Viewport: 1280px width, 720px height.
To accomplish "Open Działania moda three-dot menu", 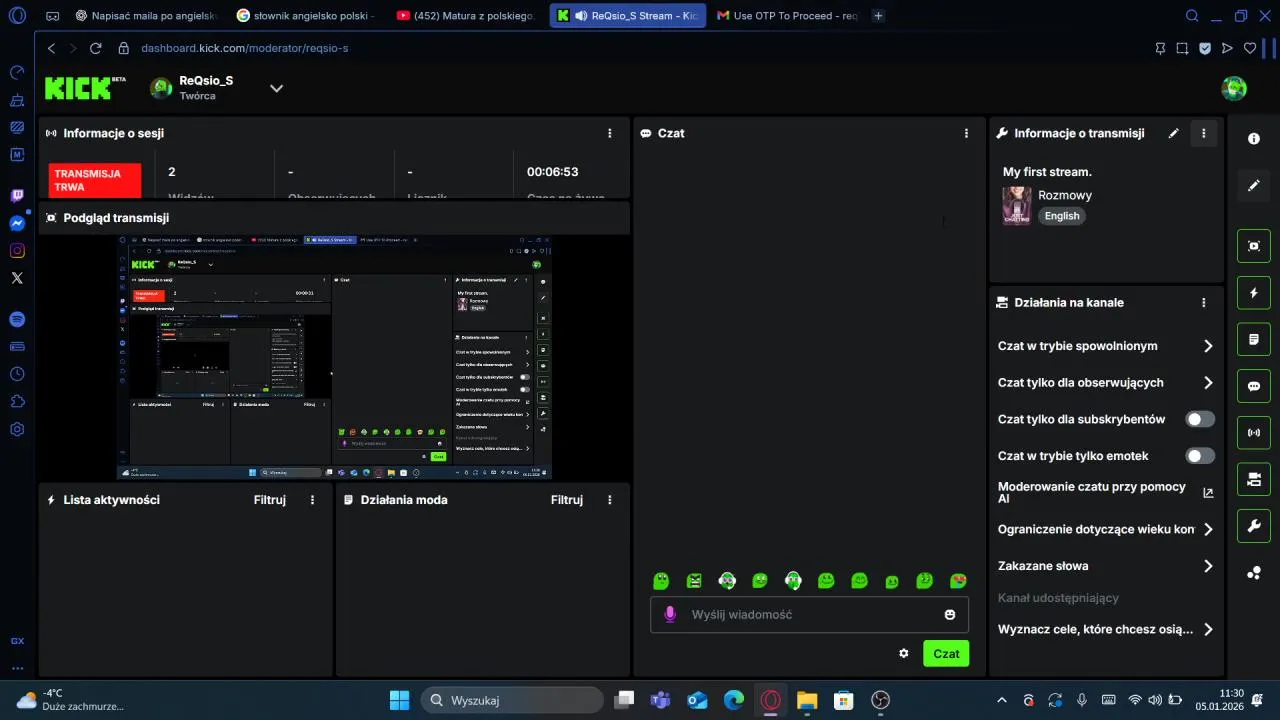I will click(610, 500).
